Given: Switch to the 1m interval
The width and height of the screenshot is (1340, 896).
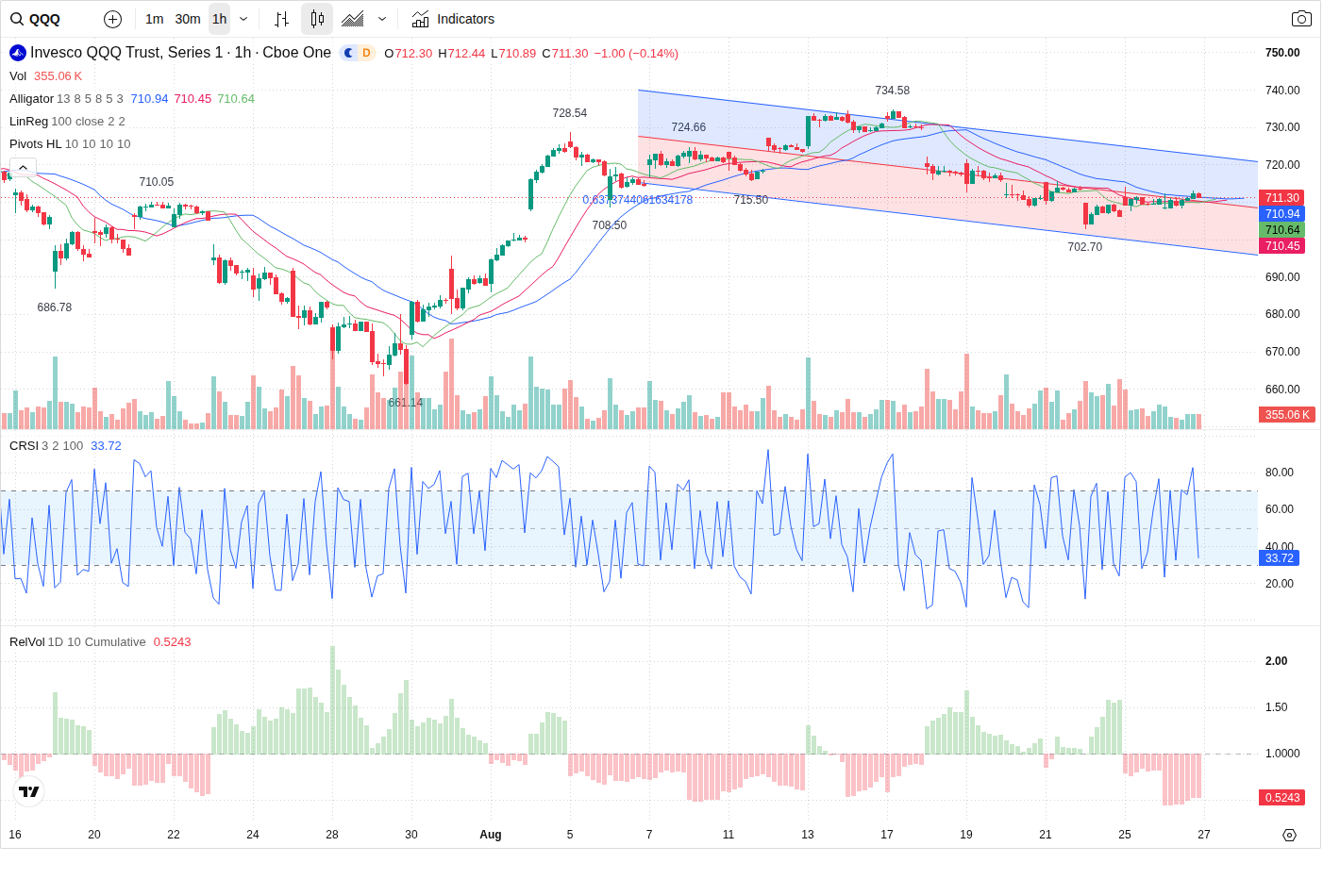Looking at the screenshot, I should pos(155,19).
